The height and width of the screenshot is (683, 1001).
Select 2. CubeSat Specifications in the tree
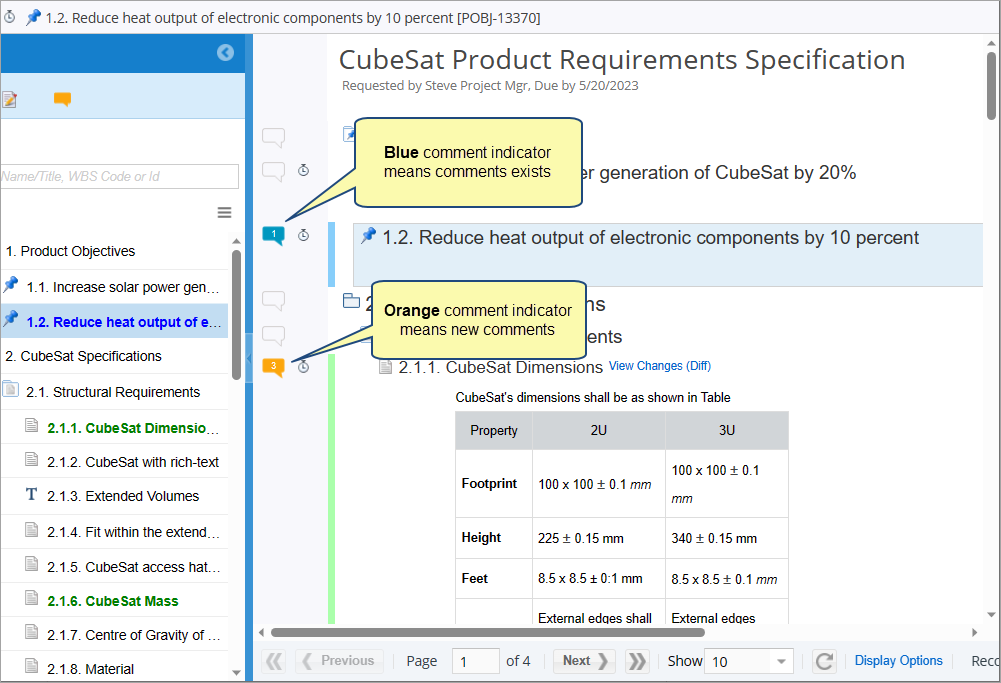pyautogui.click(x=83, y=356)
